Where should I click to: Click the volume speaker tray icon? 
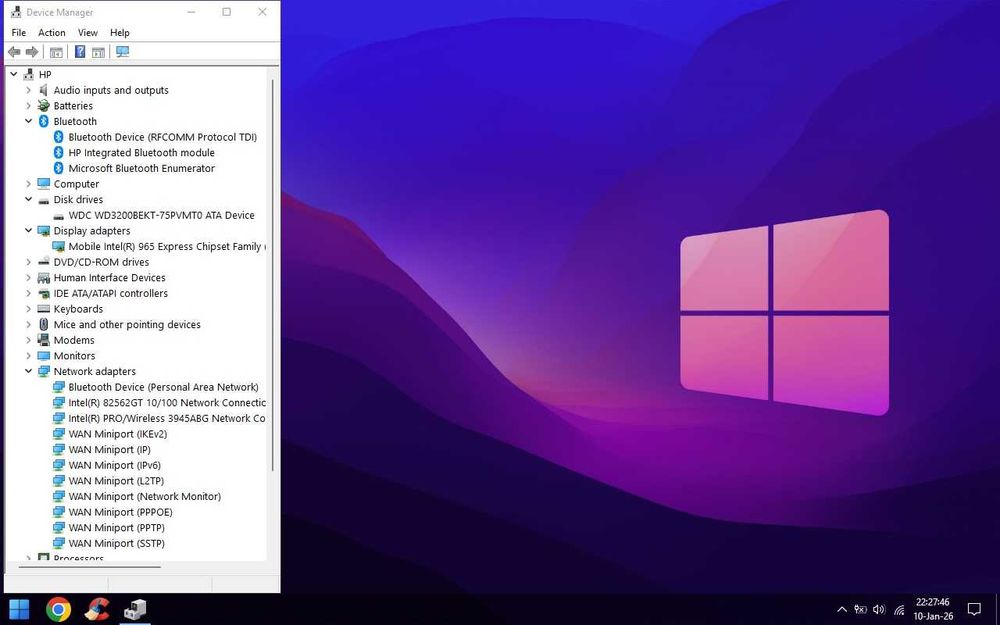(x=879, y=610)
